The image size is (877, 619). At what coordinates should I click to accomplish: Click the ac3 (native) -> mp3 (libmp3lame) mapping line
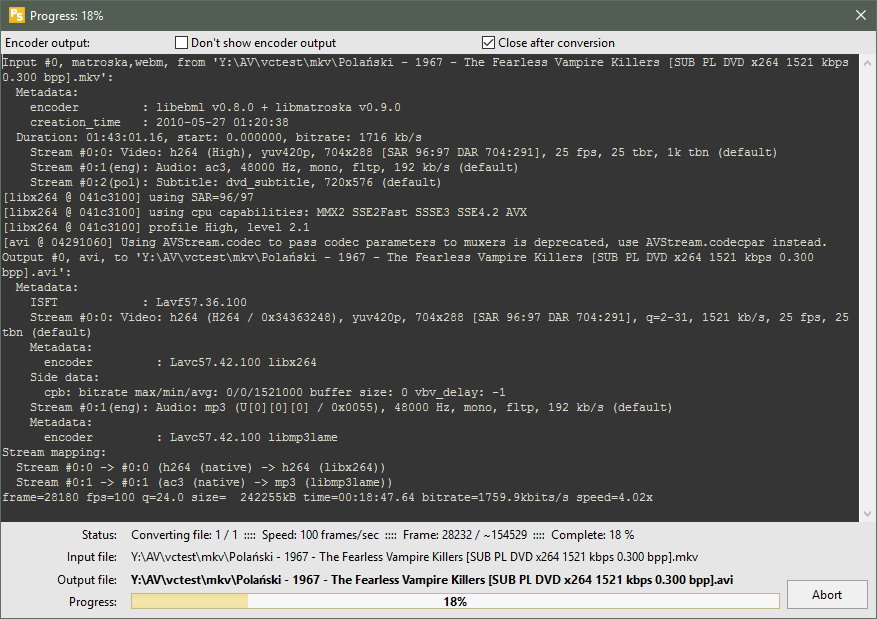[204, 483]
